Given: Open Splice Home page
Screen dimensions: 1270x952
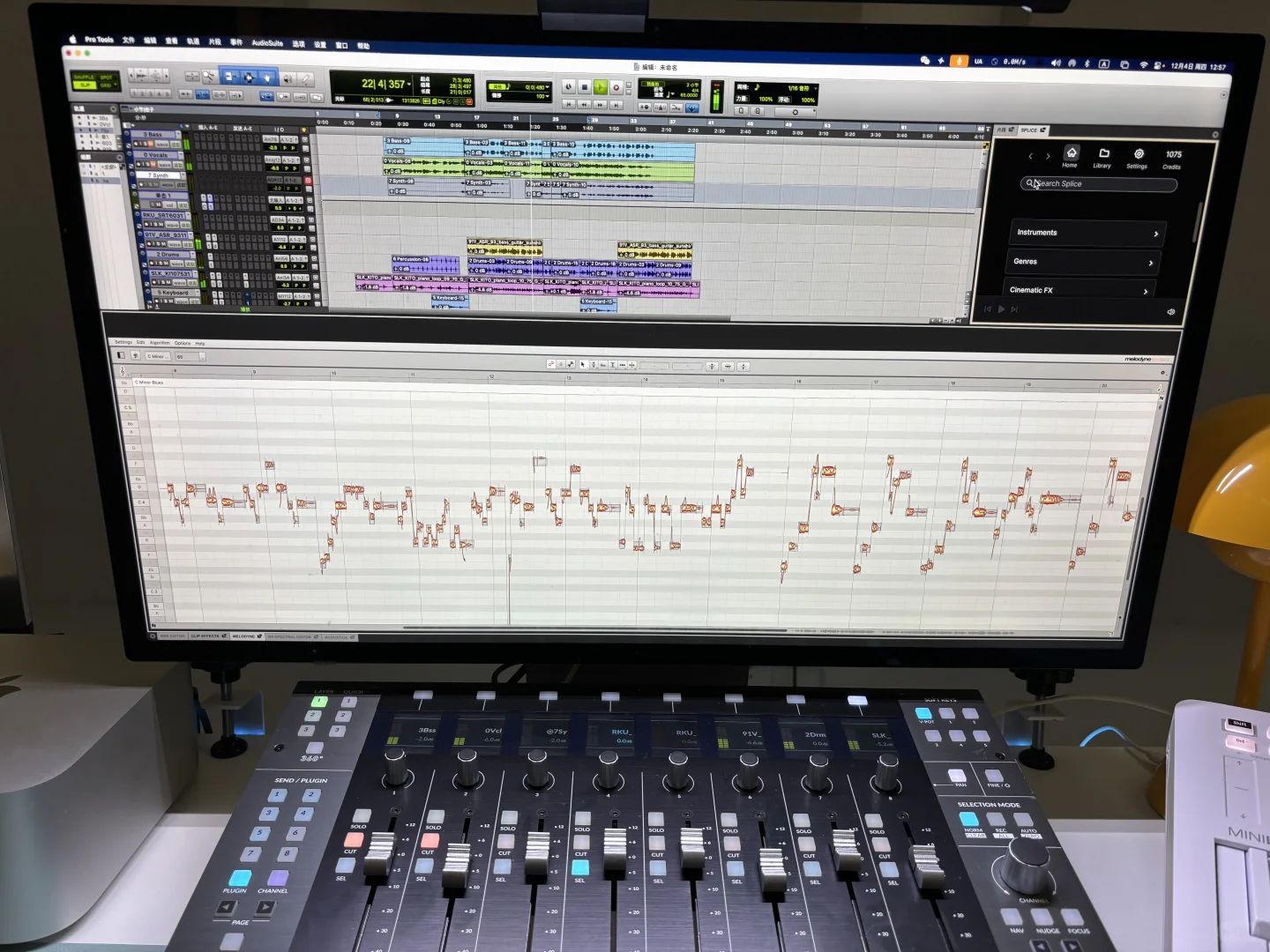Looking at the screenshot, I should 1072,157.
